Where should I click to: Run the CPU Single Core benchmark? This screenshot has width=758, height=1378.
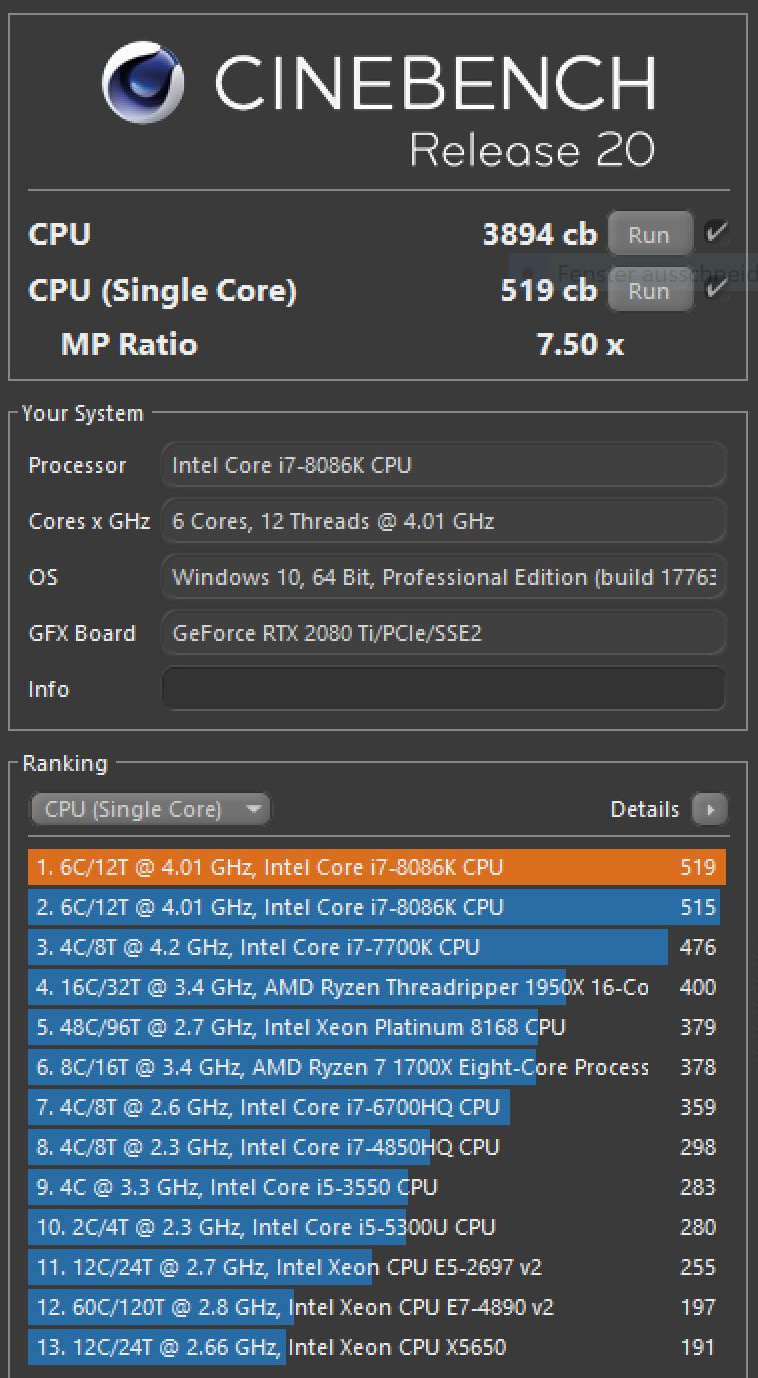click(650, 290)
